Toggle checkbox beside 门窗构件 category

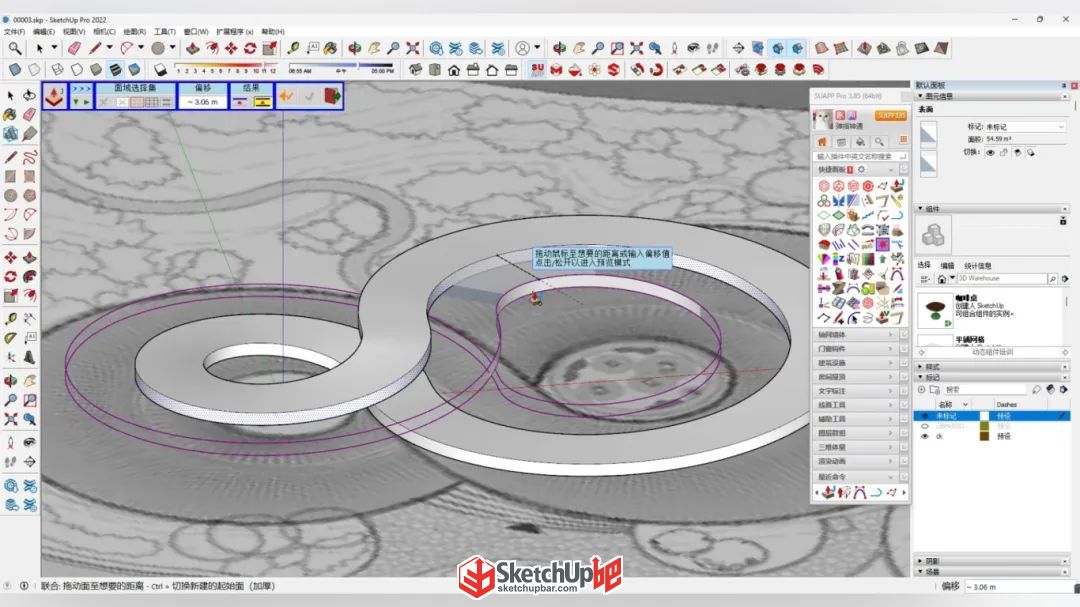pyautogui.click(x=904, y=349)
